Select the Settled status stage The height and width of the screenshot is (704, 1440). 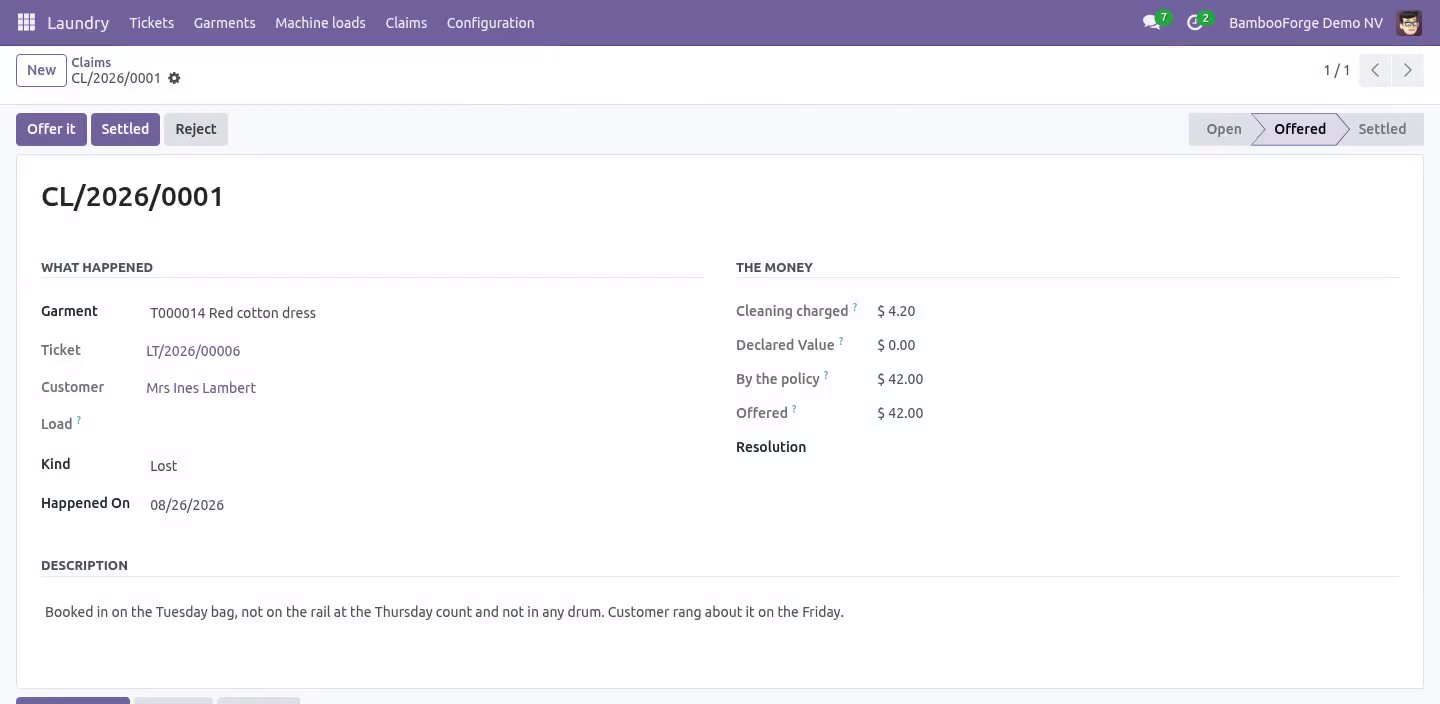click(x=1381, y=129)
